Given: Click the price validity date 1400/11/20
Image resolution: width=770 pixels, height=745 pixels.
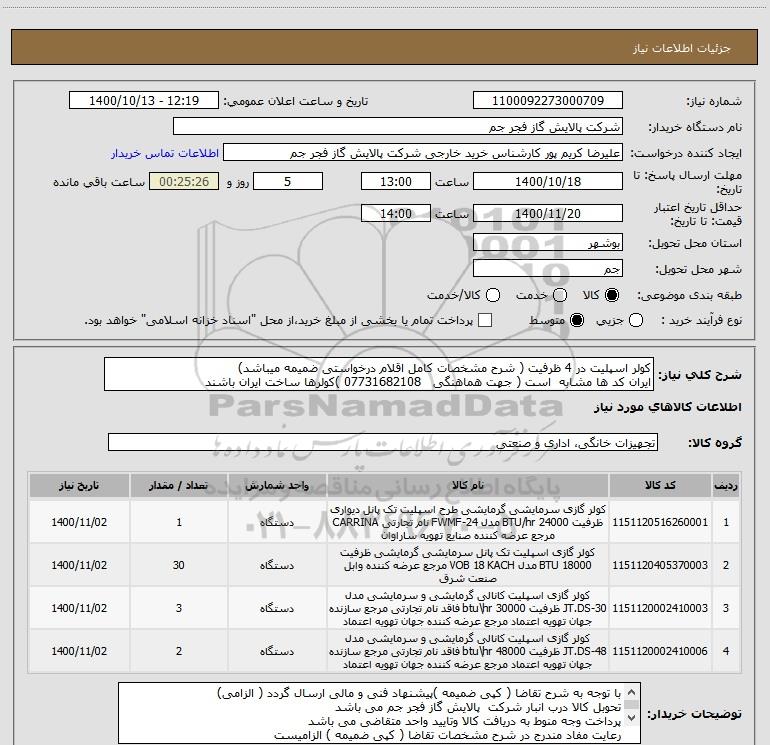Looking at the screenshot, I should click(548, 213).
